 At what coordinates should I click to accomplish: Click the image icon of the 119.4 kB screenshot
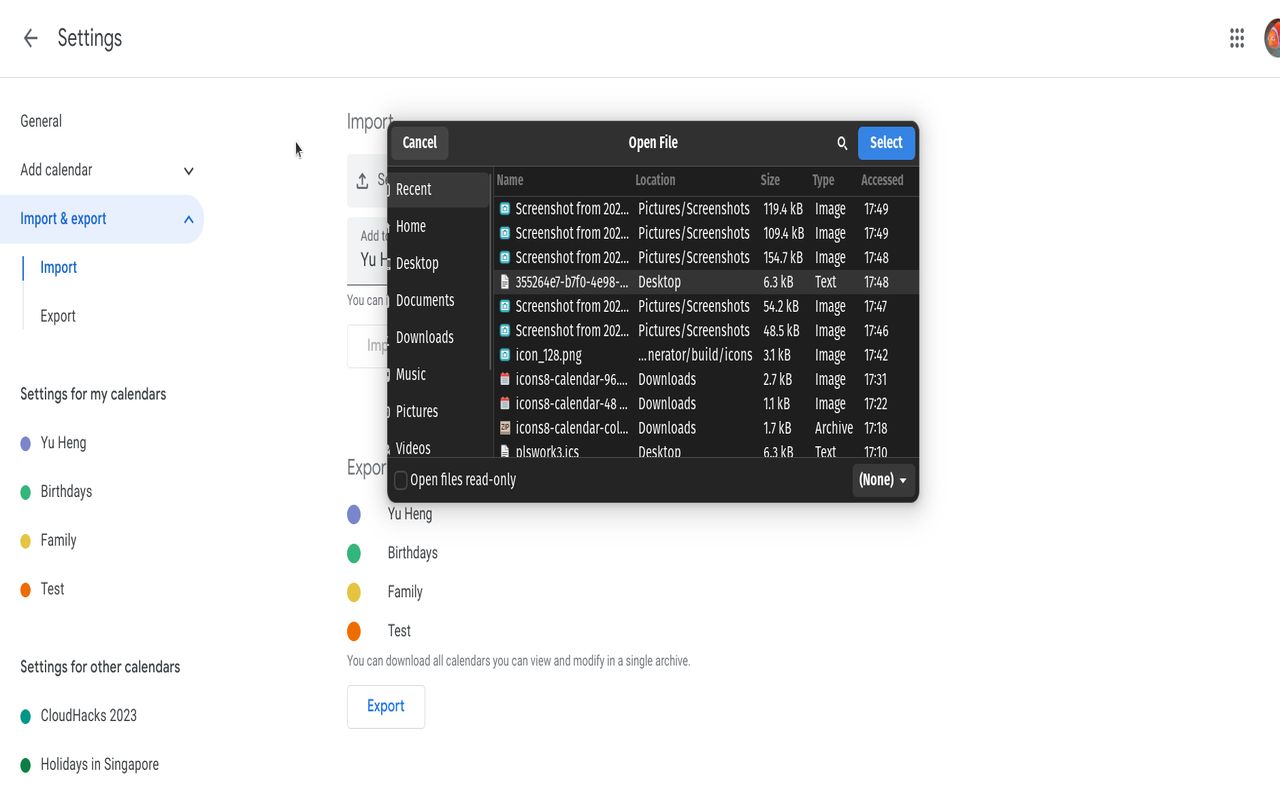505,209
